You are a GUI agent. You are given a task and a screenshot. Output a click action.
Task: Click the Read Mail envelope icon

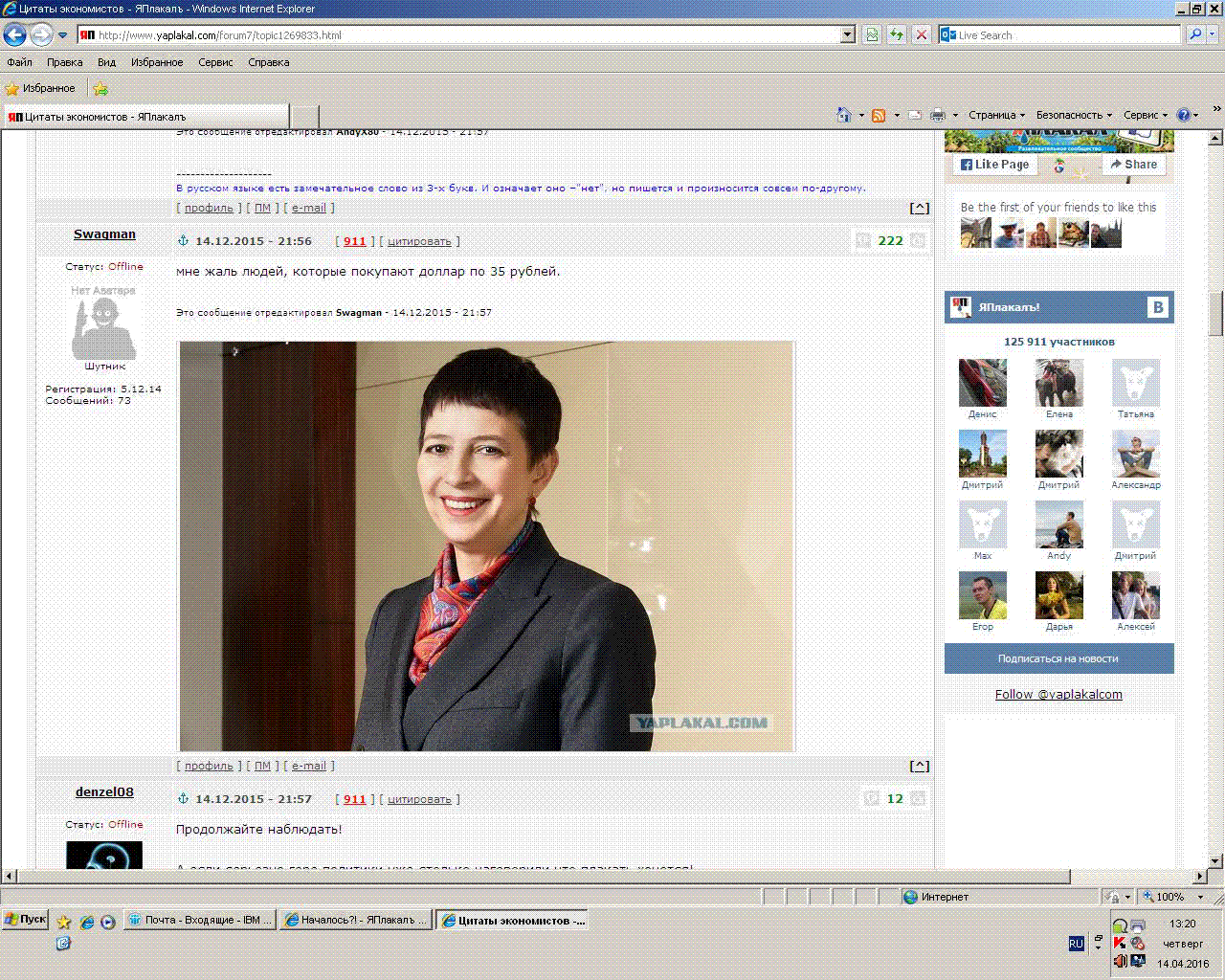coord(915,115)
